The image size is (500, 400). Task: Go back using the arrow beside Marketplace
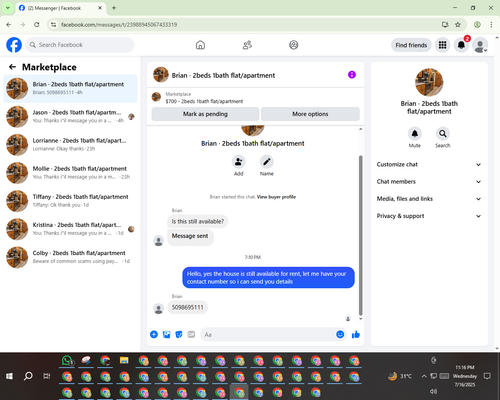tap(12, 67)
